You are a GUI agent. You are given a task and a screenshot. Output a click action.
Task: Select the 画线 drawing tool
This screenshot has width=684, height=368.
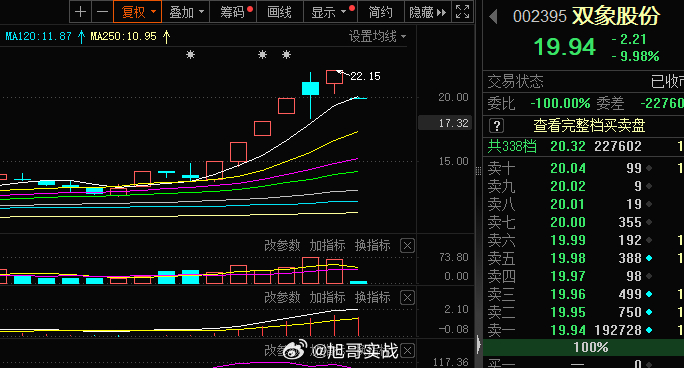coord(279,12)
